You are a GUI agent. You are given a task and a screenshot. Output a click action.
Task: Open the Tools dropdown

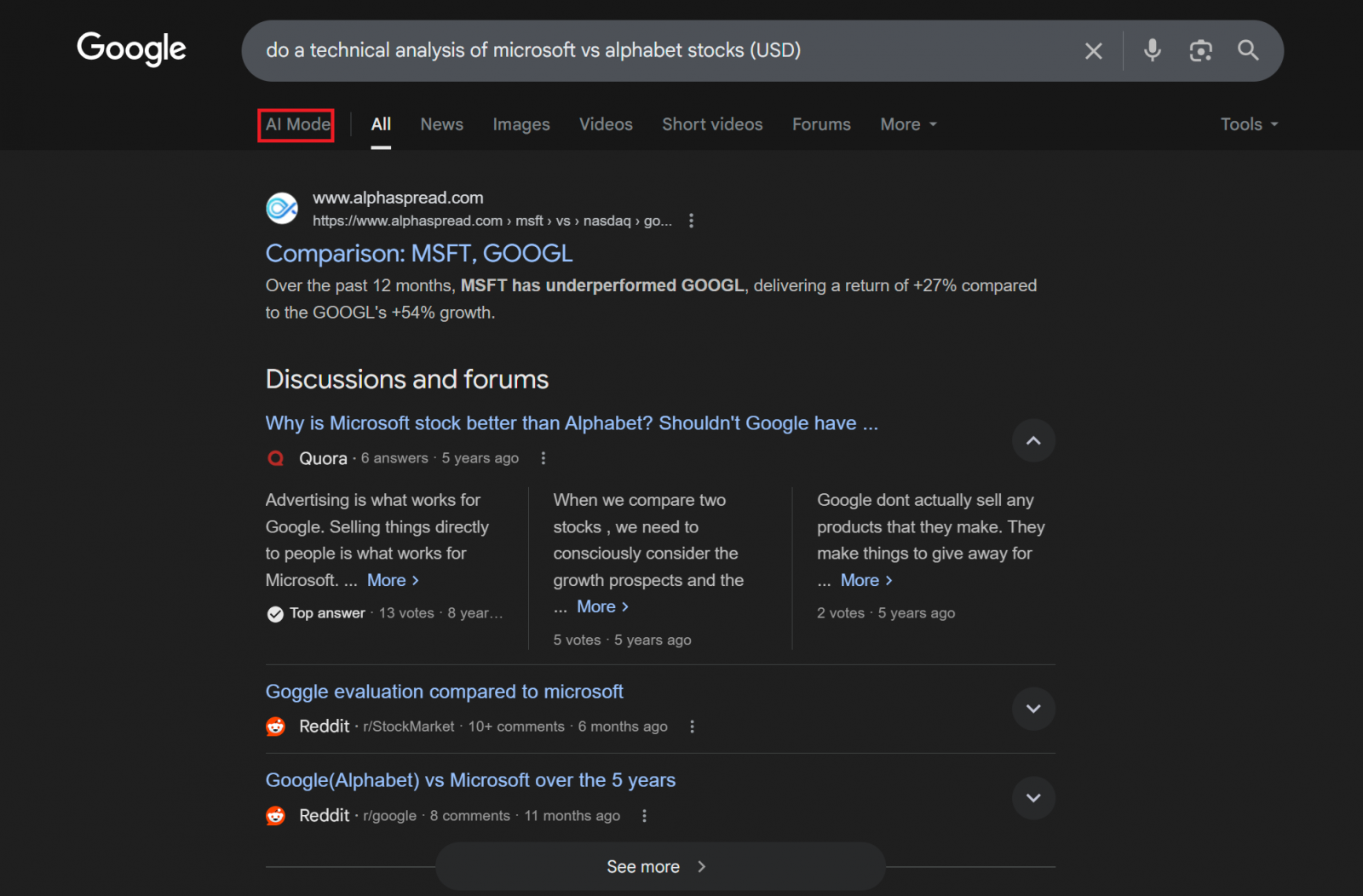pyautogui.click(x=1248, y=123)
